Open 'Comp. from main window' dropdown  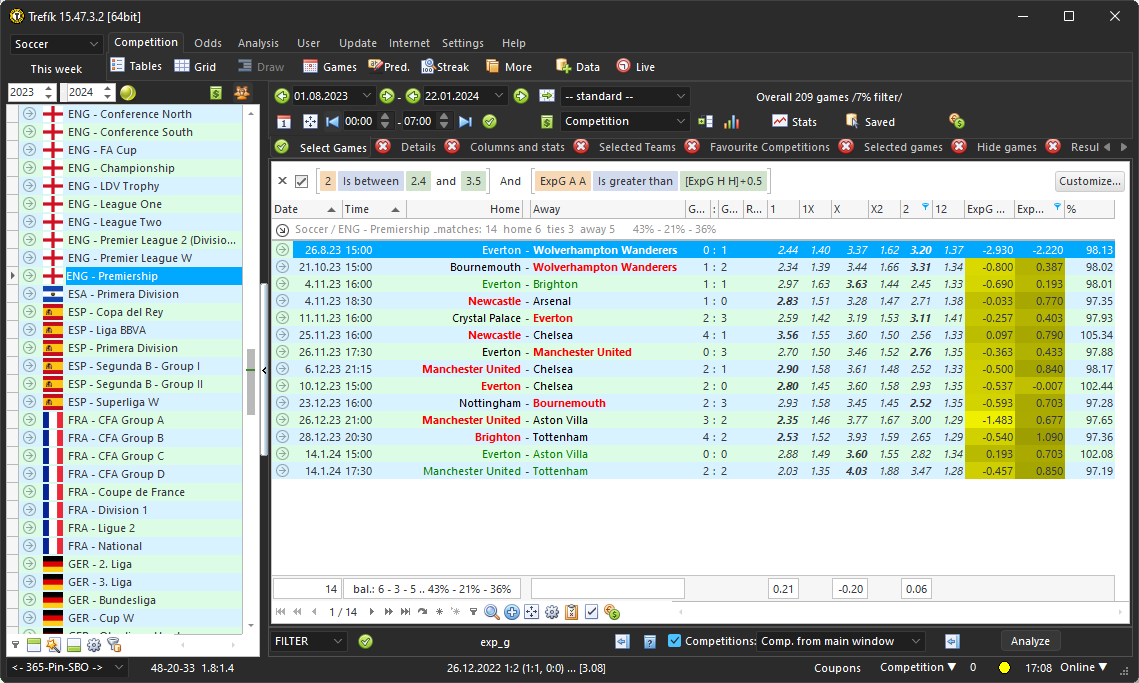[841, 641]
